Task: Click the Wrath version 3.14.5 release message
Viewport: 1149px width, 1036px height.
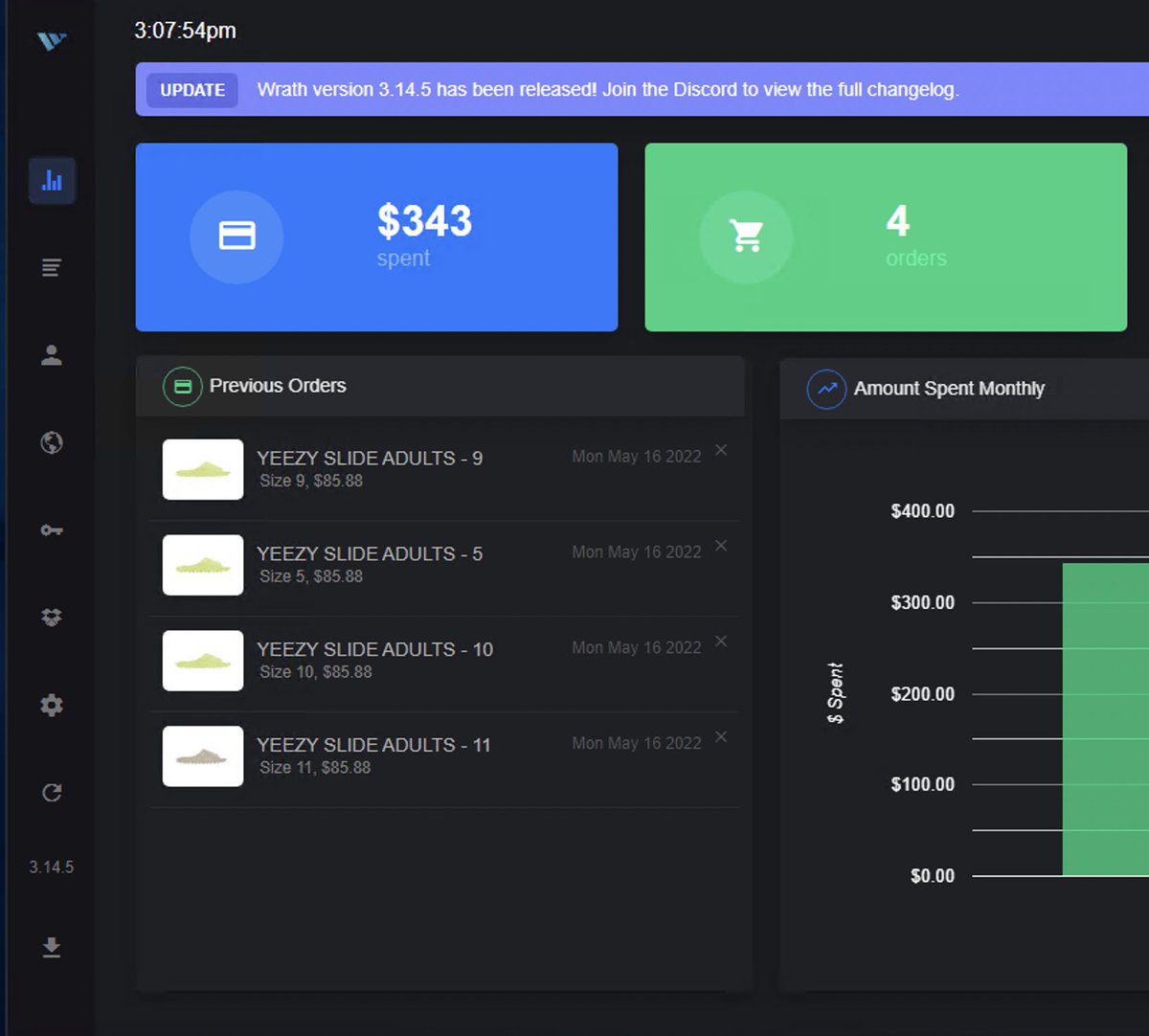Action: point(608,90)
